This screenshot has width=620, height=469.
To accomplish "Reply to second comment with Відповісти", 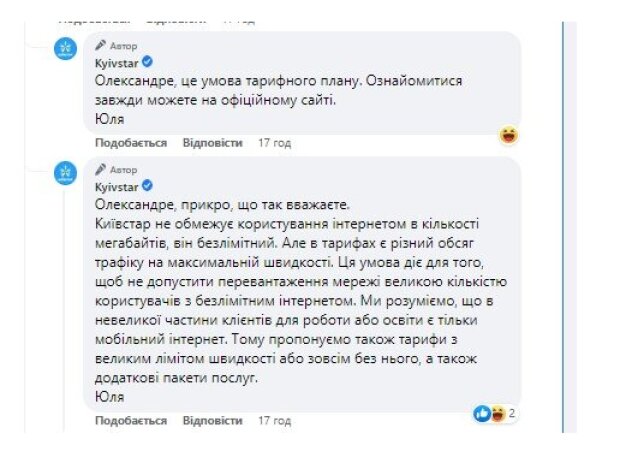I will (x=212, y=421).
